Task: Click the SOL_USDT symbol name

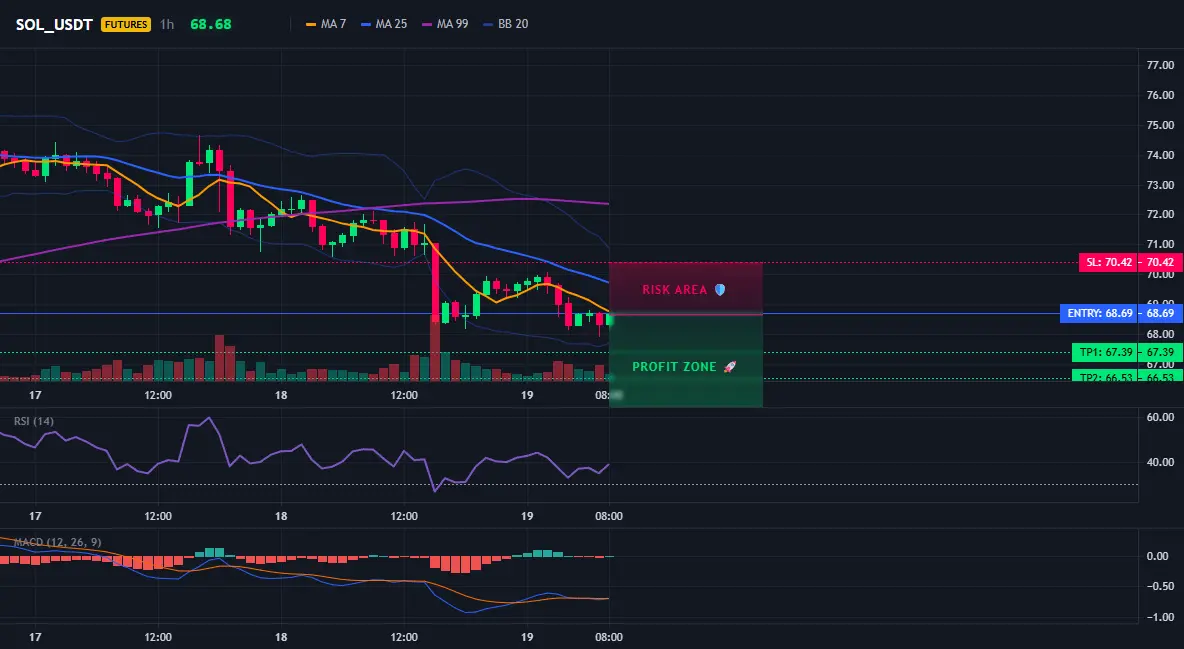Action: click(x=54, y=24)
